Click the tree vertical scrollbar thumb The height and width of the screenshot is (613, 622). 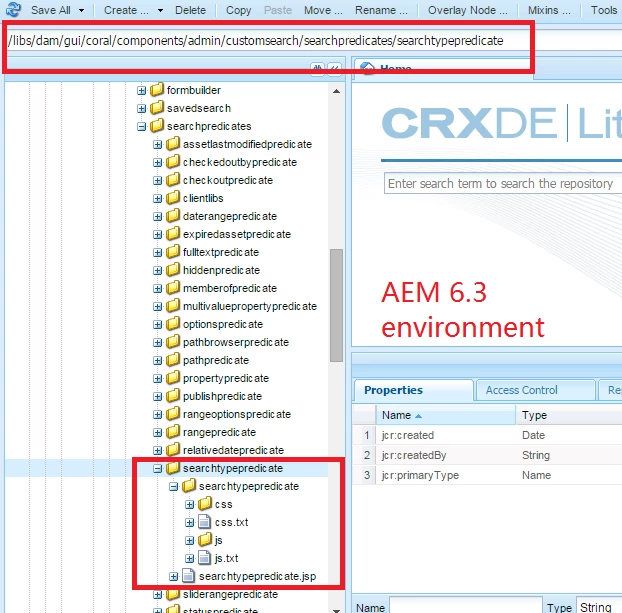coord(336,305)
